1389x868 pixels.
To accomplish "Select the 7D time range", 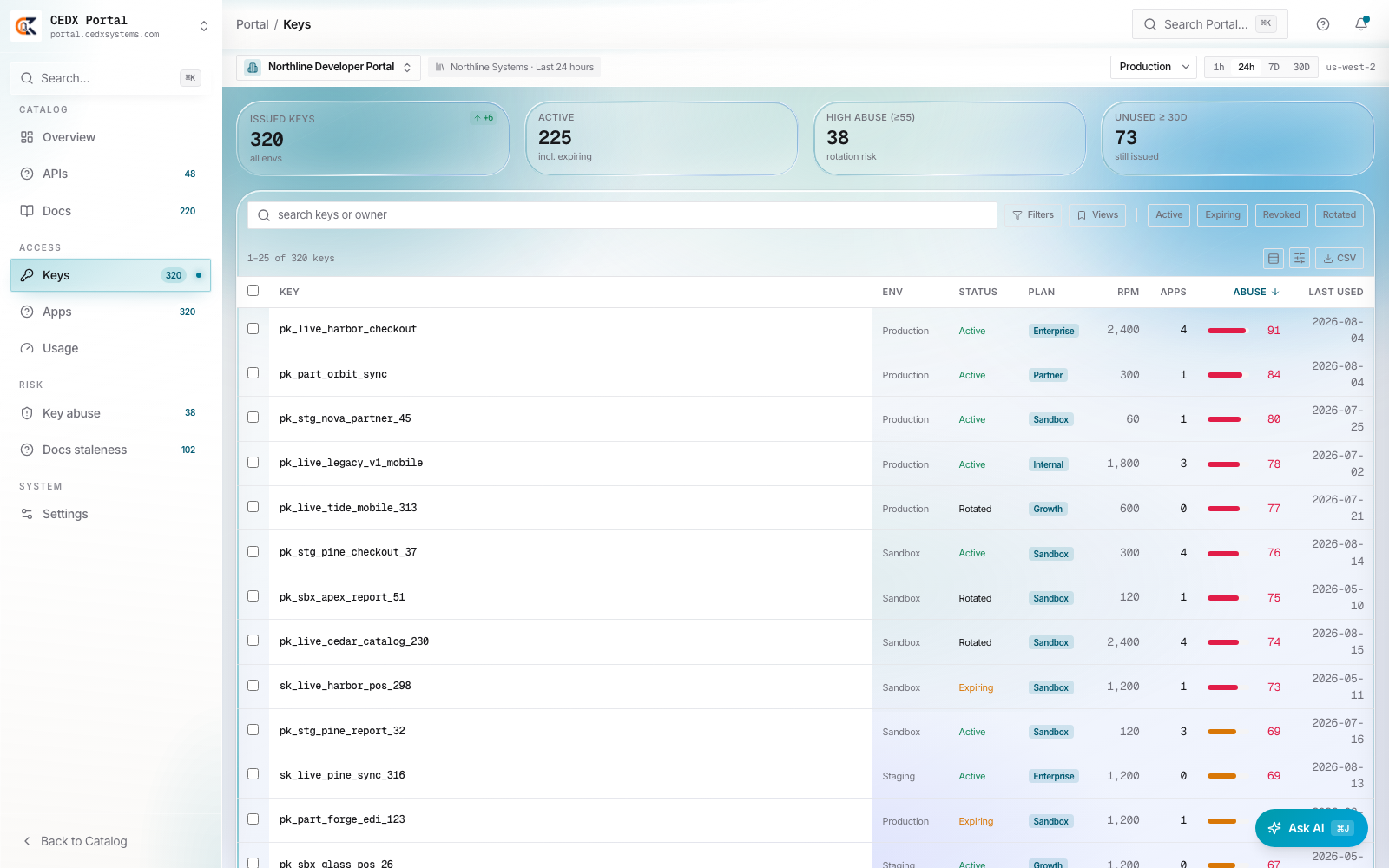I will (x=1274, y=67).
